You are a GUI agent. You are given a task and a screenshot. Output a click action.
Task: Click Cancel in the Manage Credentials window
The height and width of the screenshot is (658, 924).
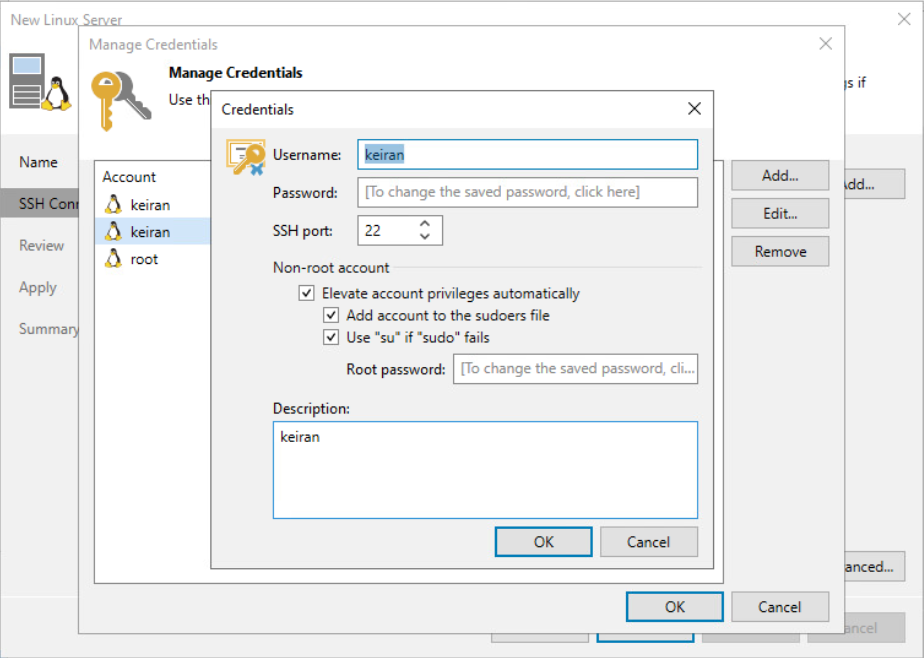[780, 607]
